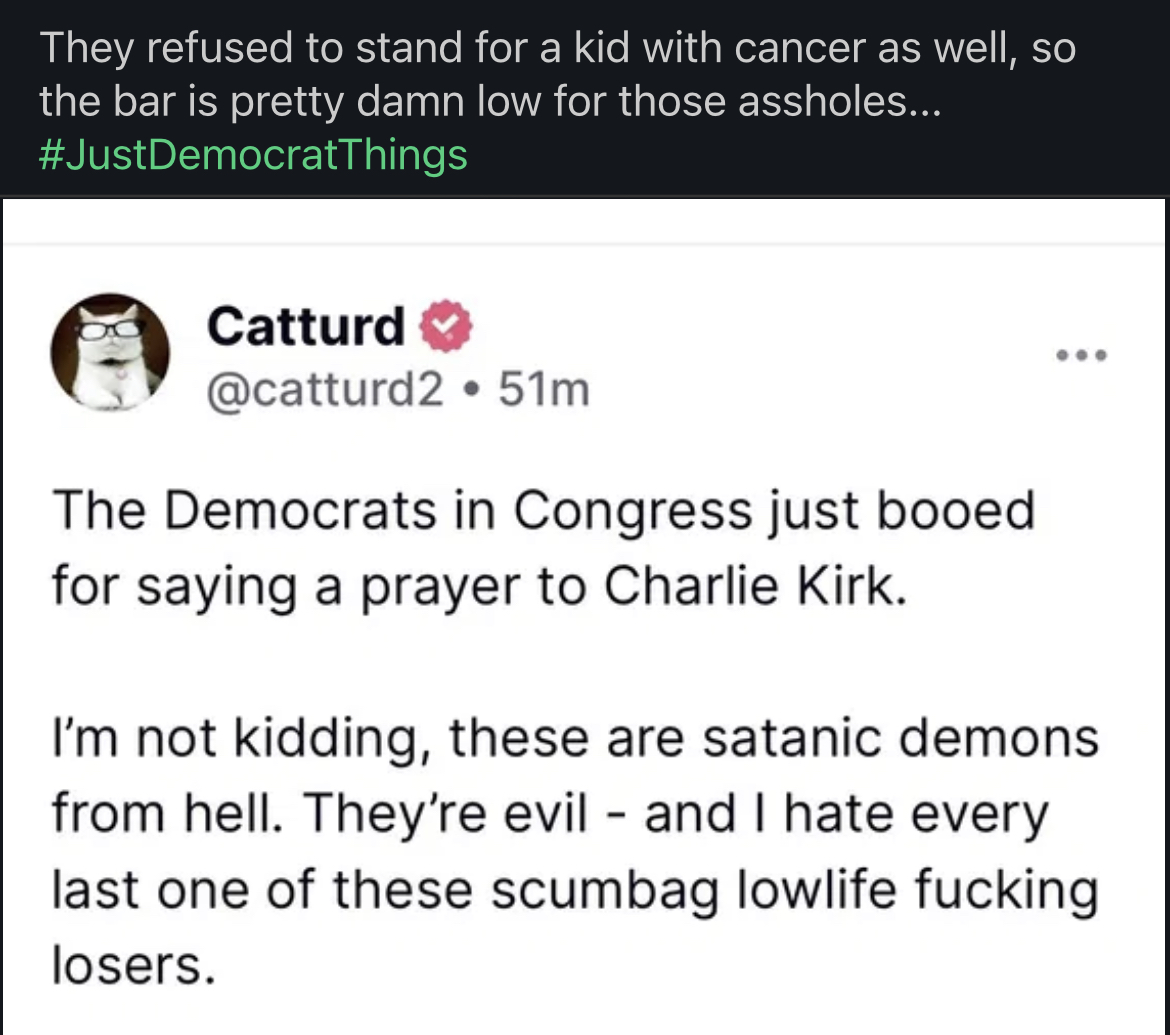Click the caption line "the bar is pretty damn low"
This screenshot has height=1035, width=1170.
pyautogui.click(x=489, y=102)
